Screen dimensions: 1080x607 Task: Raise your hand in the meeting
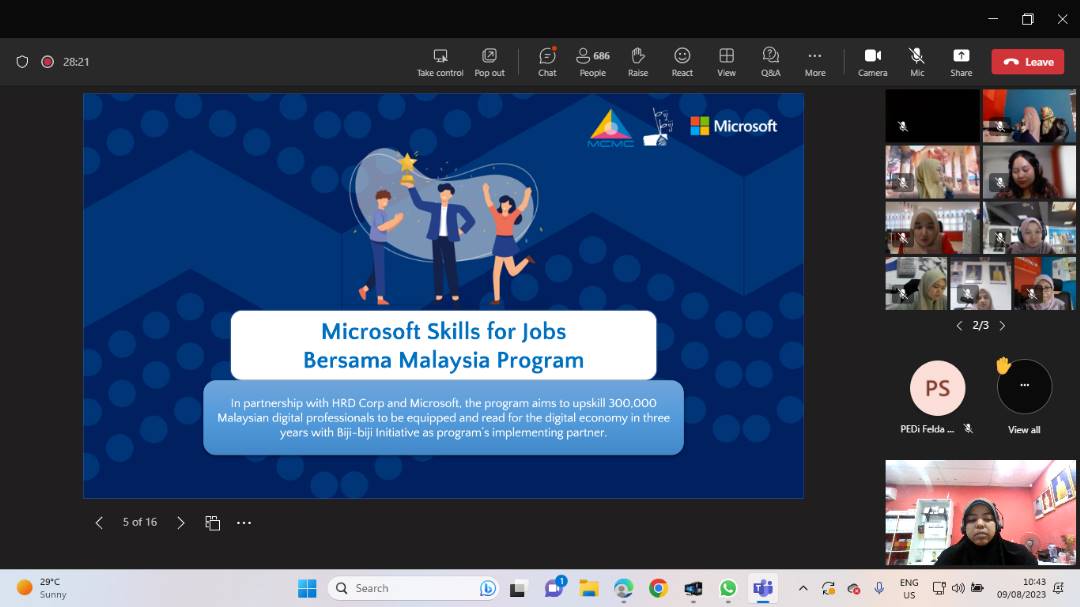tap(638, 62)
